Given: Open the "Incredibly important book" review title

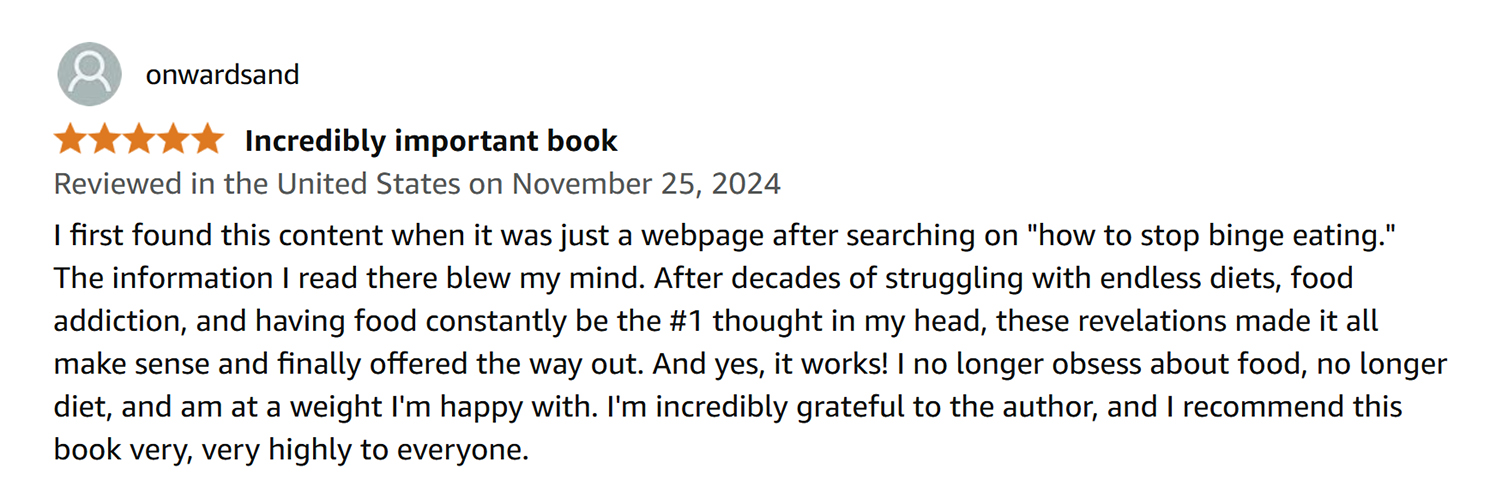Looking at the screenshot, I should pos(431,141).
